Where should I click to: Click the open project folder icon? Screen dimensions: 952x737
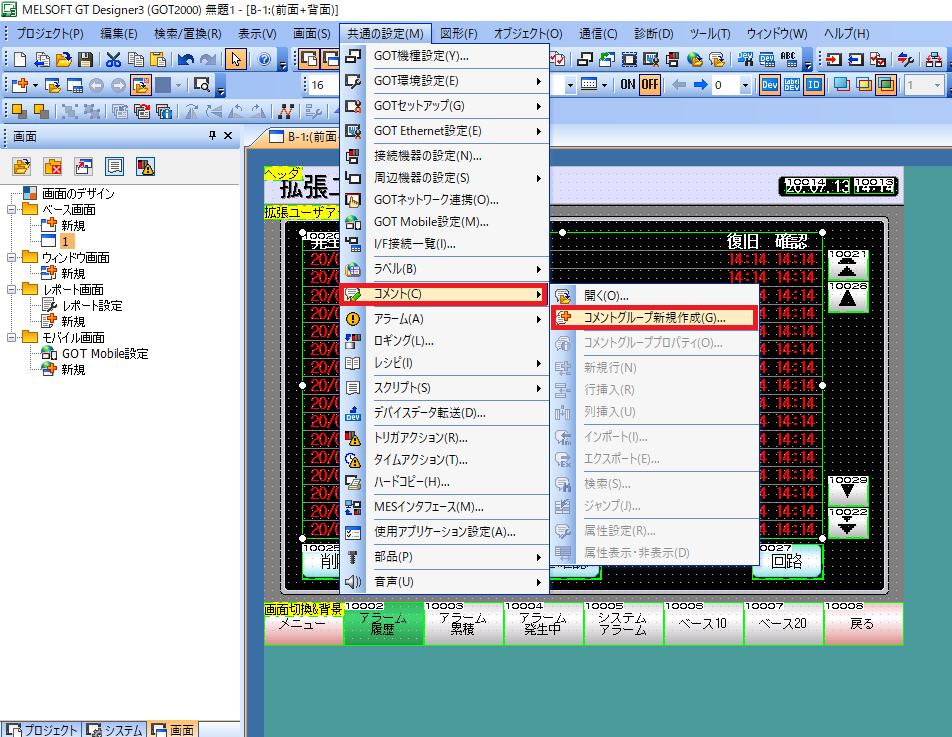63,59
